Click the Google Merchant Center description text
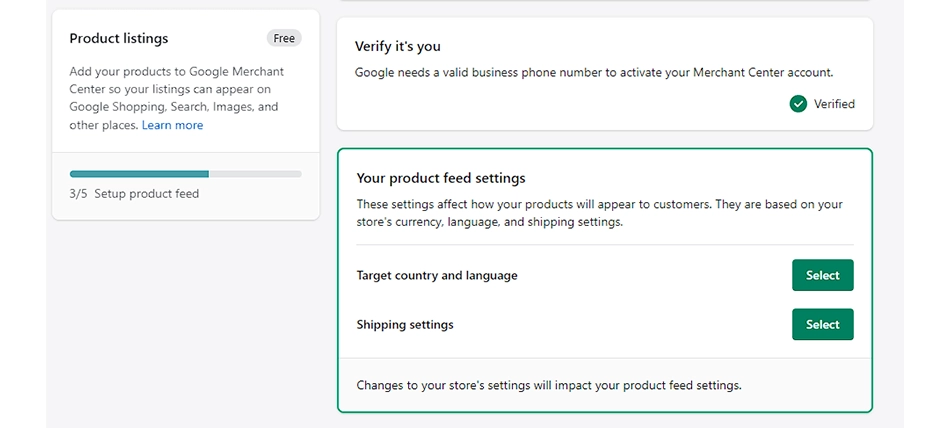 [176, 72]
